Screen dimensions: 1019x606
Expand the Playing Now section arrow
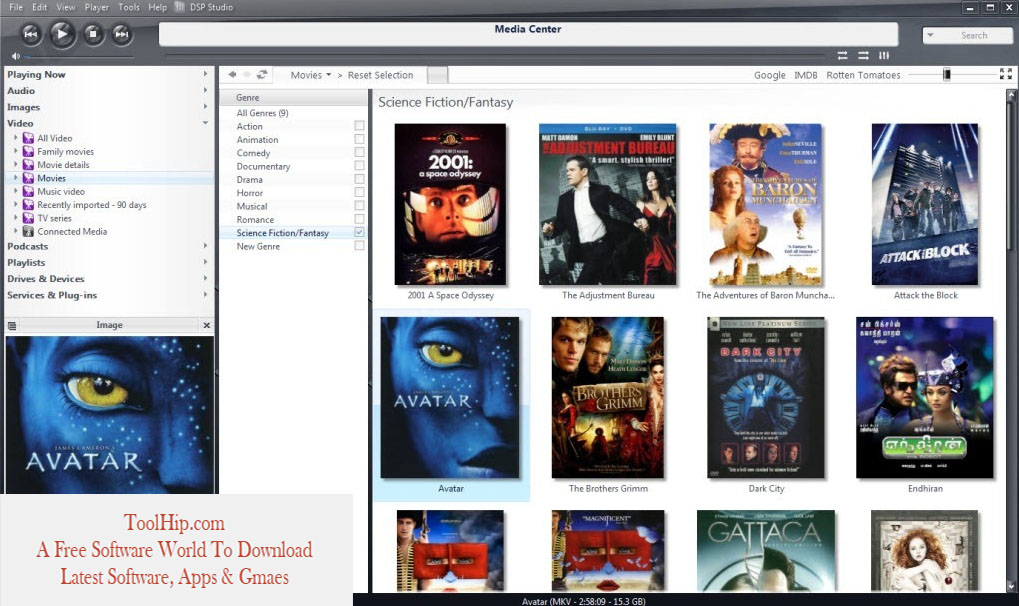[x=205, y=74]
